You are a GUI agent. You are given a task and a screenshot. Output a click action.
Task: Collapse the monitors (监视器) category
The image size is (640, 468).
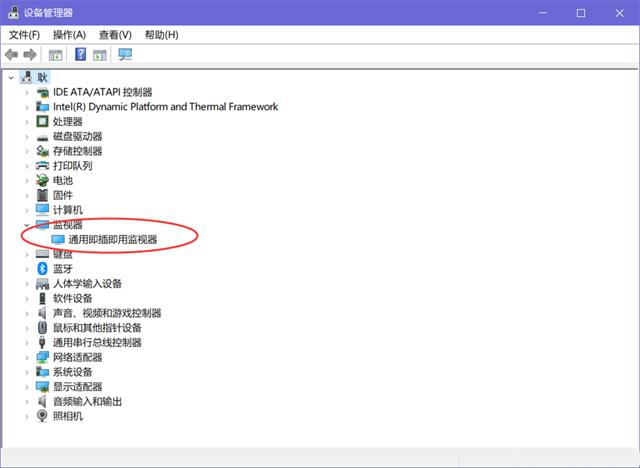pos(27,225)
